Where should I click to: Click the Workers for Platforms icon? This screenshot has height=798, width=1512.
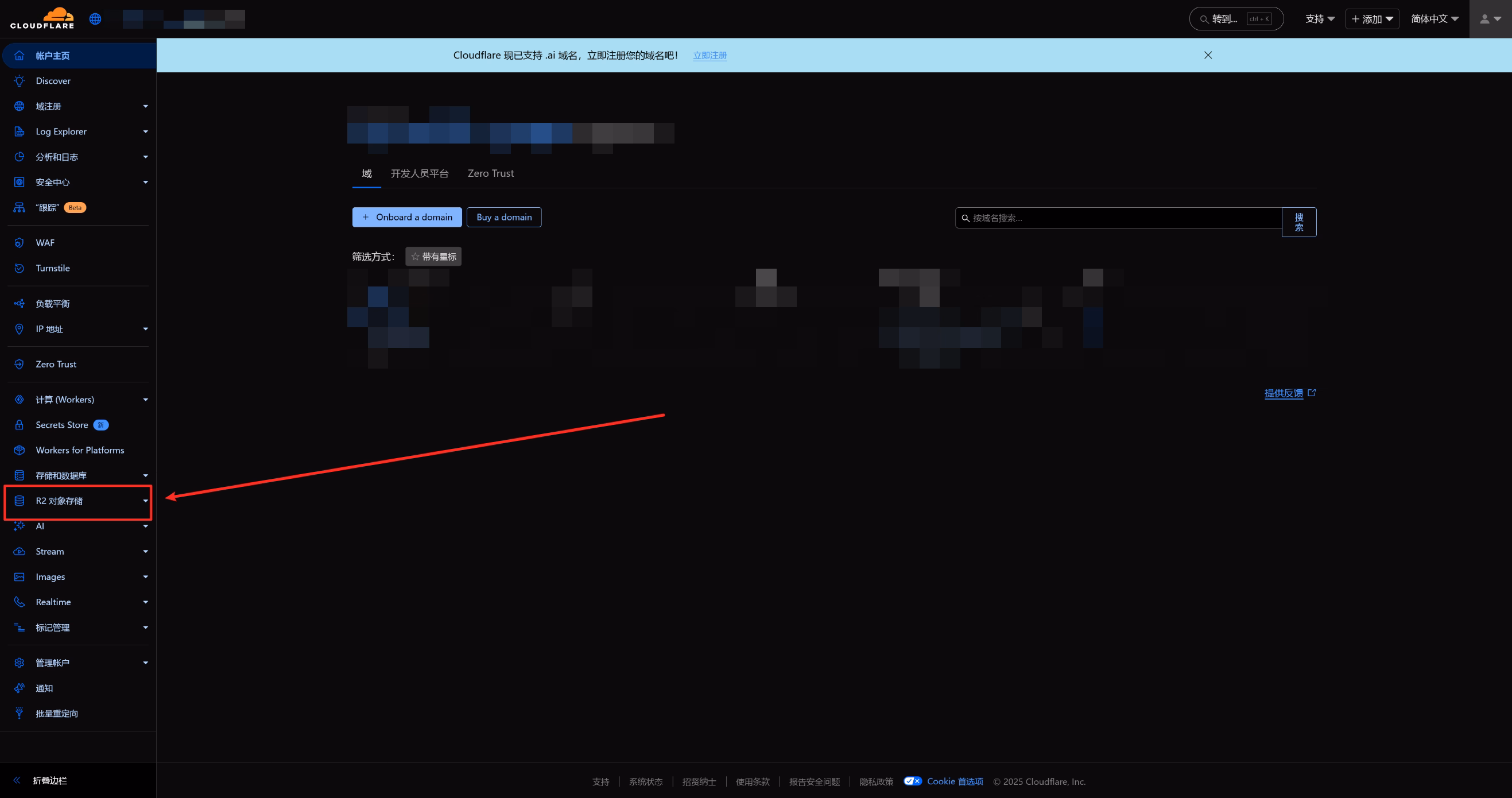click(x=20, y=450)
